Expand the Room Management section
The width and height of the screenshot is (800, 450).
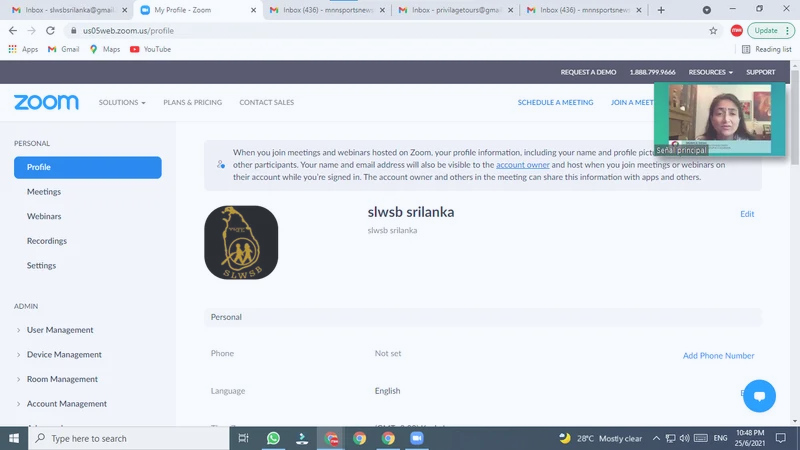(62, 379)
